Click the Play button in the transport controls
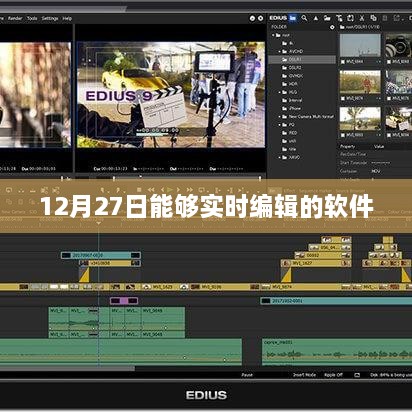Image resolution: width=412 pixels, height=412 pixels. click(x=170, y=190)
